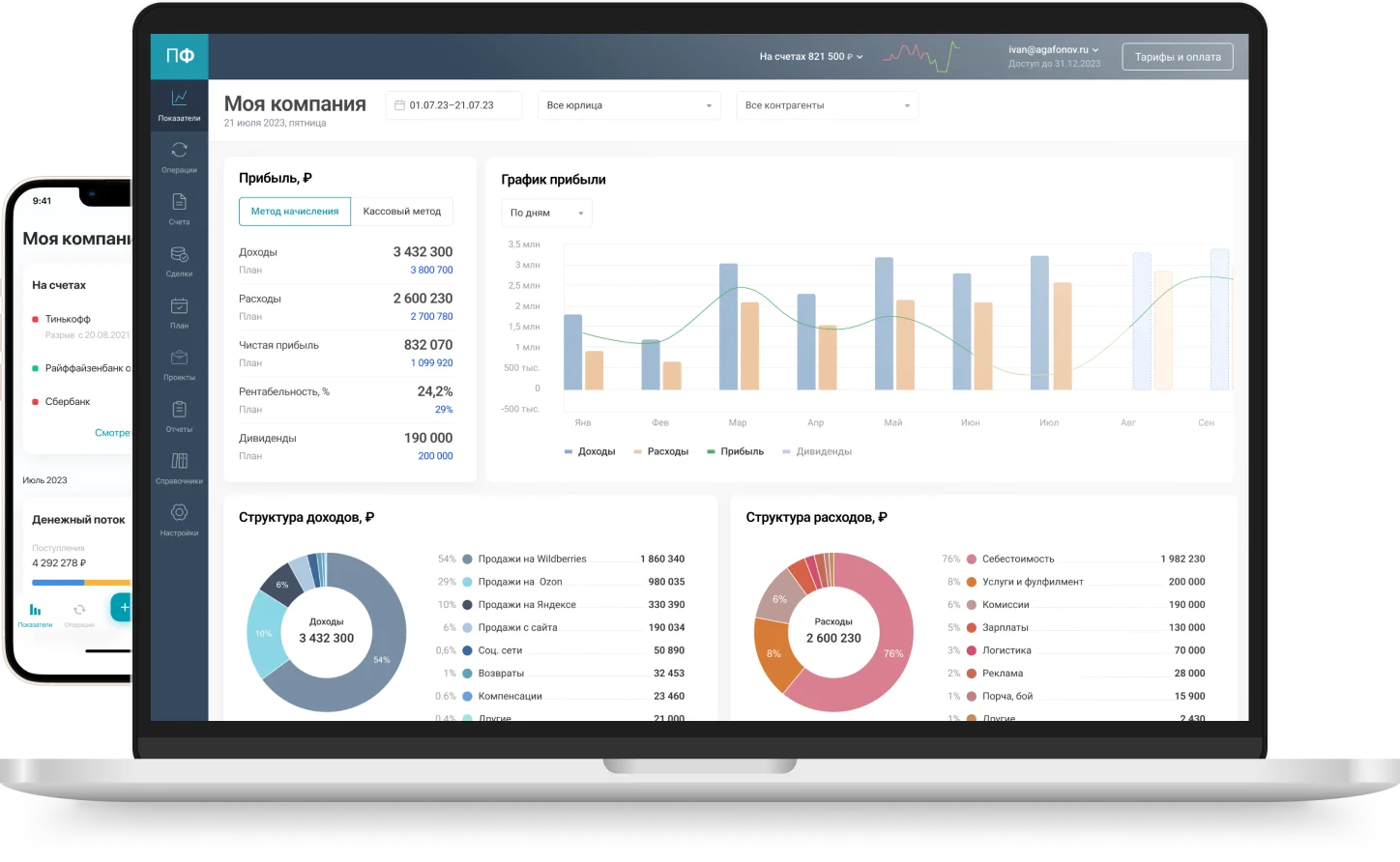1400x862 pixels.
Task: Open the Показатели sidebar icon
Action: coord(179,99)
